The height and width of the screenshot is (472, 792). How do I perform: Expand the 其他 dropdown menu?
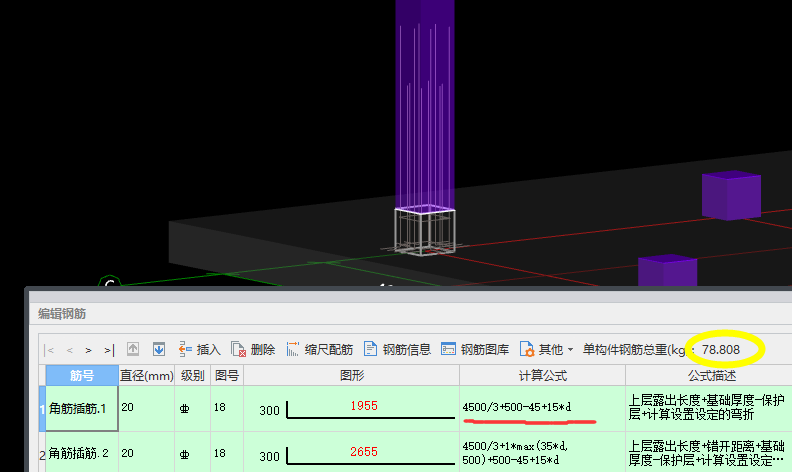[547, 349]
